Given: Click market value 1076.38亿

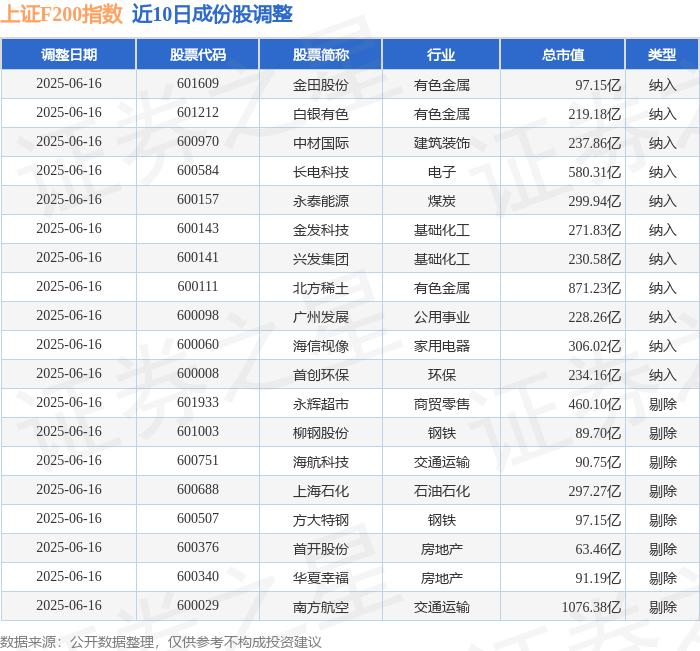Looking at the screenshot, I should 591,607.
